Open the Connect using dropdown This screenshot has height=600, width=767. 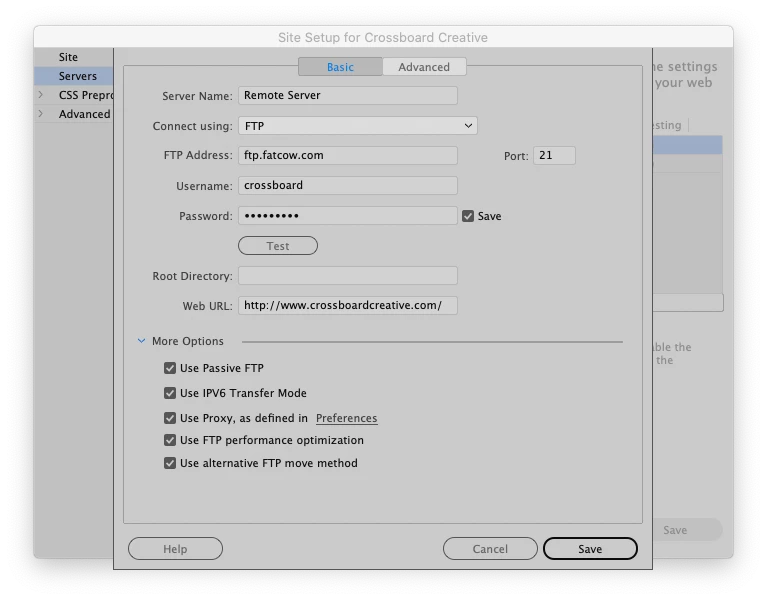coord(358,126)
